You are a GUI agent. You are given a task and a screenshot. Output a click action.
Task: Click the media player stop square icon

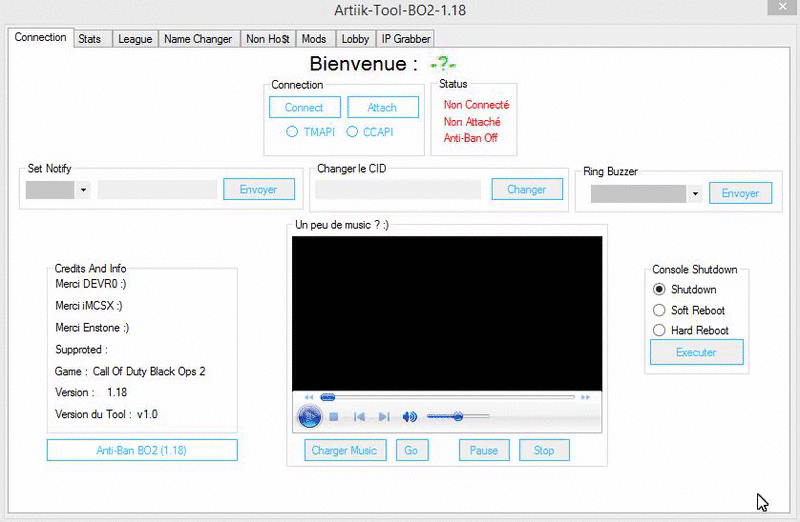point(334,417)
